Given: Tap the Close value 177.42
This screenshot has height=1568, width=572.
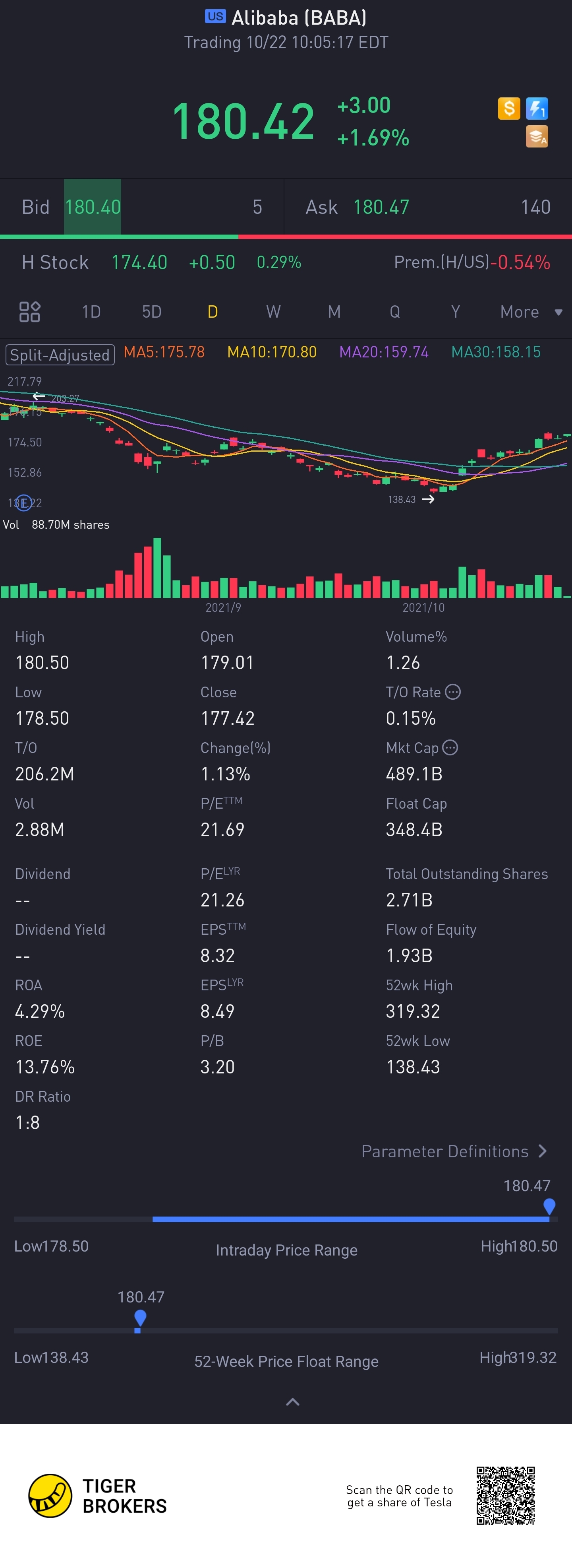Looking at the screenshot, I should pos(227,718).
